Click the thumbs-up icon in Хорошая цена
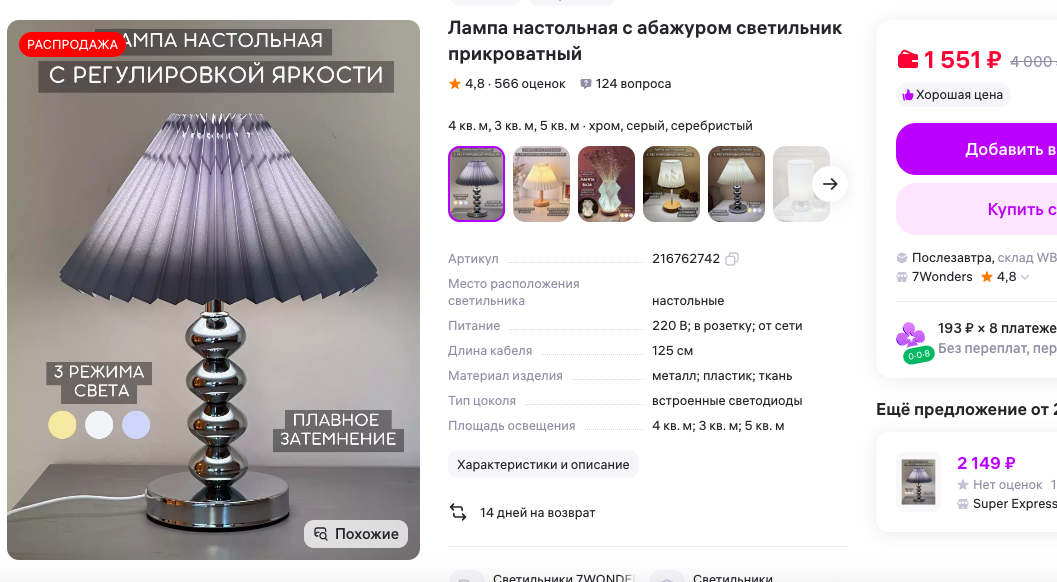Viewport: 1057px width, 582px height. (x=908, y=95)
